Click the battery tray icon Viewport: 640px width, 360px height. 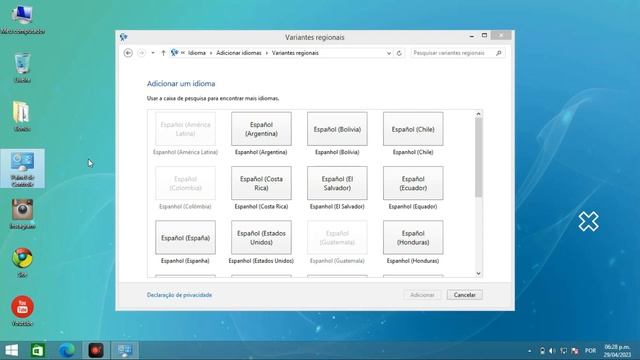click(542, 351)
